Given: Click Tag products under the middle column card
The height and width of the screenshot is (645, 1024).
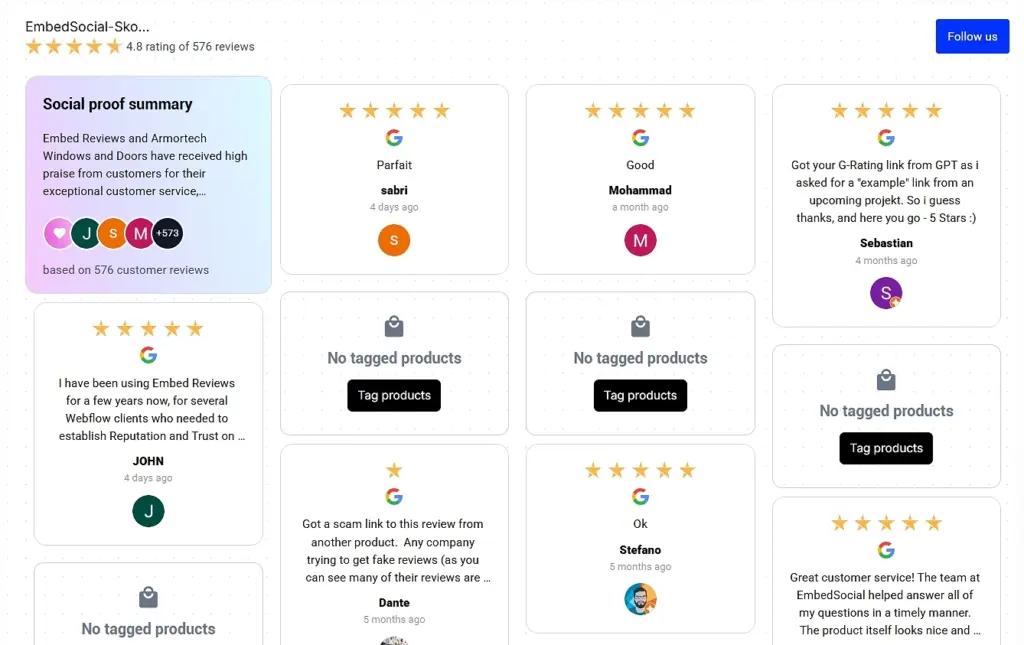Looking at the screenshot, I should [x=640, y=395].
